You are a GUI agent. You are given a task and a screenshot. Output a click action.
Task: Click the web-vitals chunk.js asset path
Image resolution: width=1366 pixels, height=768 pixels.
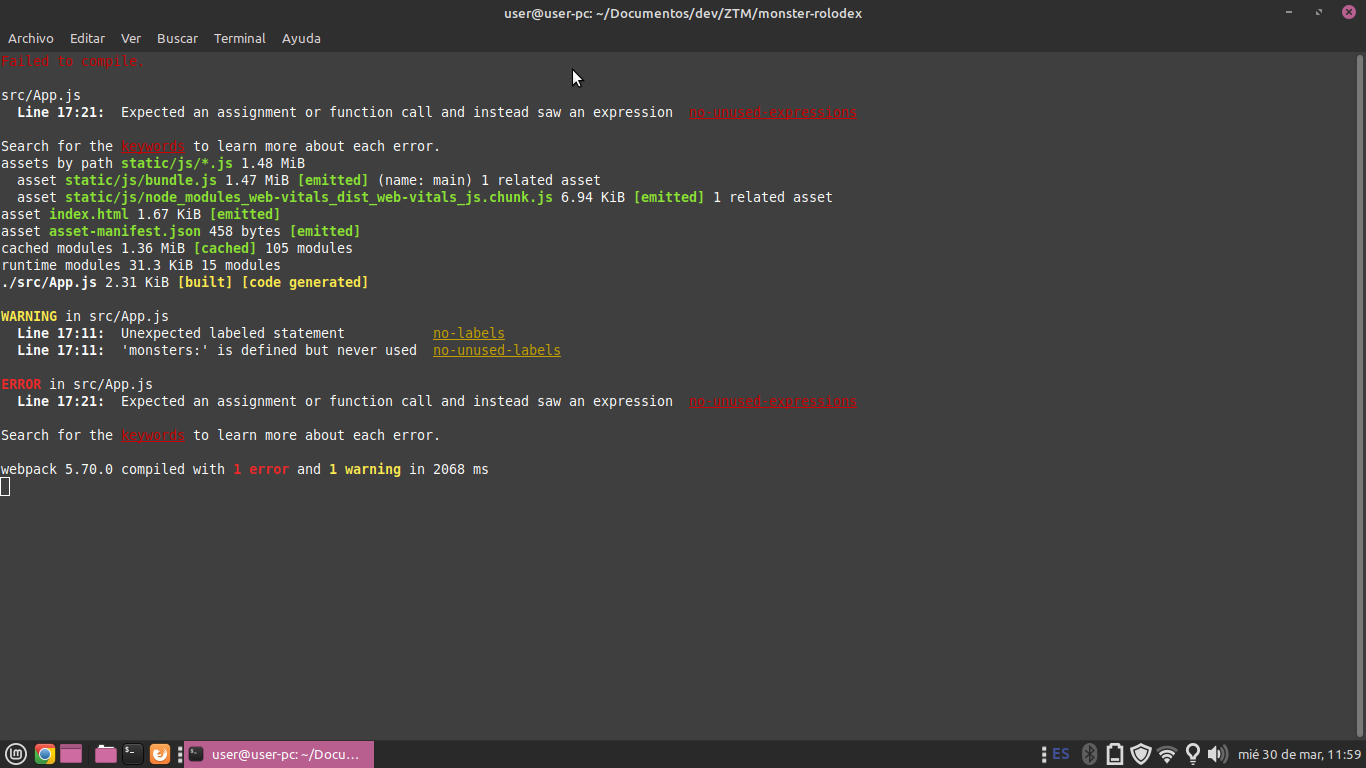point(309,197)
